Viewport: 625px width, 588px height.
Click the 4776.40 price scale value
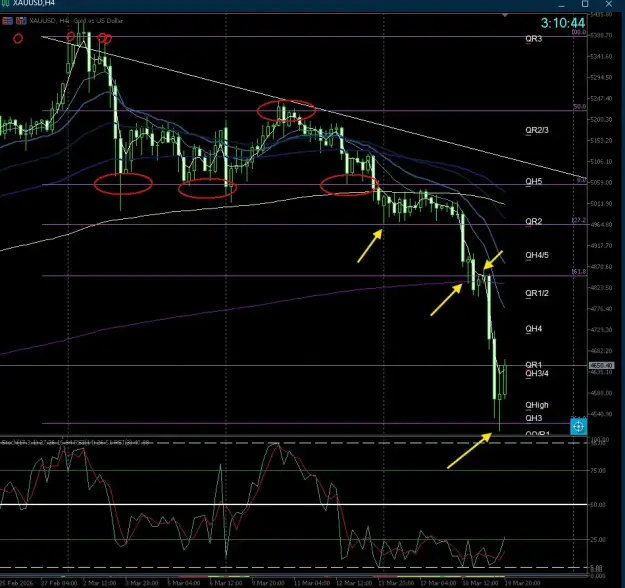601,309
